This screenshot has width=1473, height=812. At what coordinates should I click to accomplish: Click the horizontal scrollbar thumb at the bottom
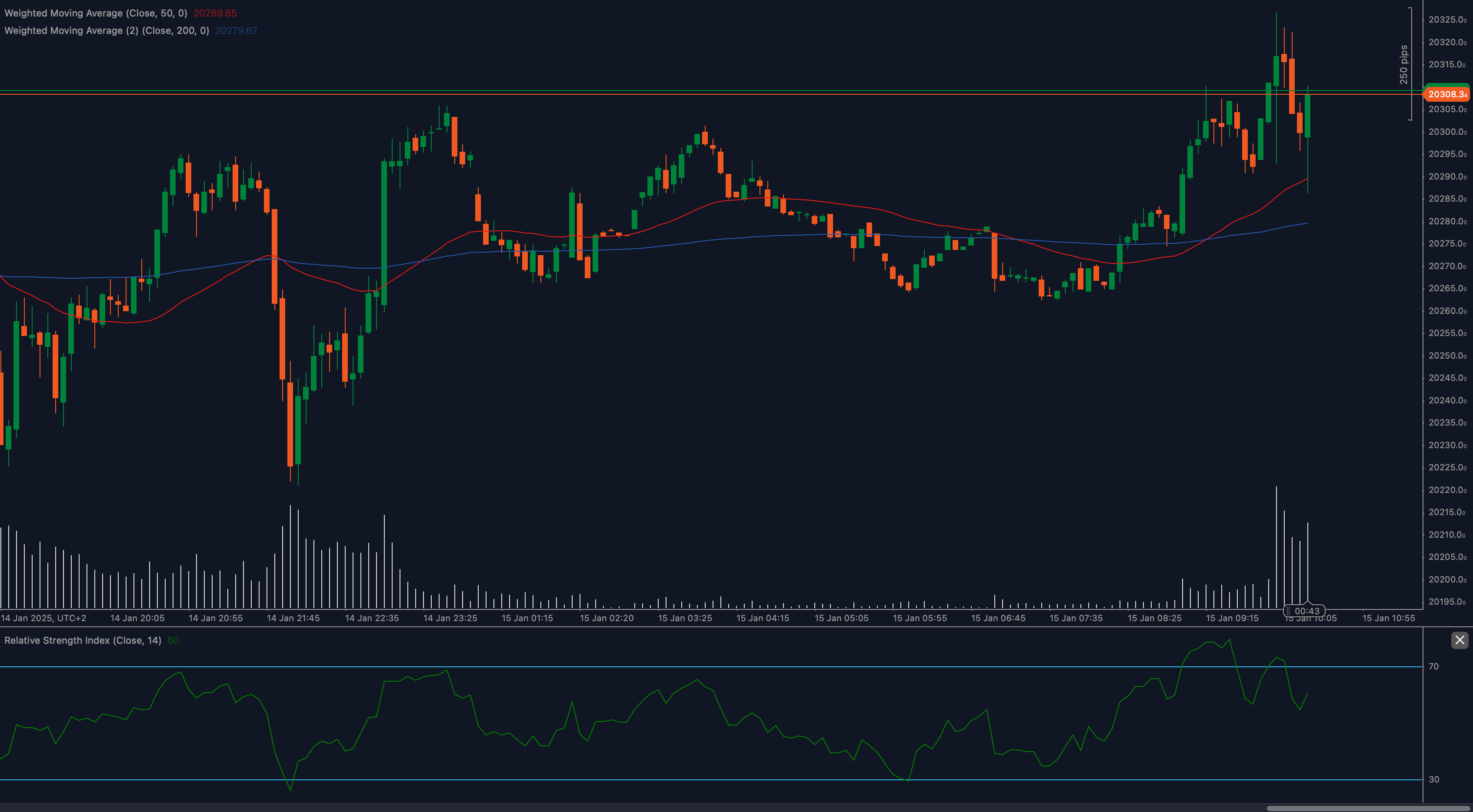click(x=1368, y=809)
